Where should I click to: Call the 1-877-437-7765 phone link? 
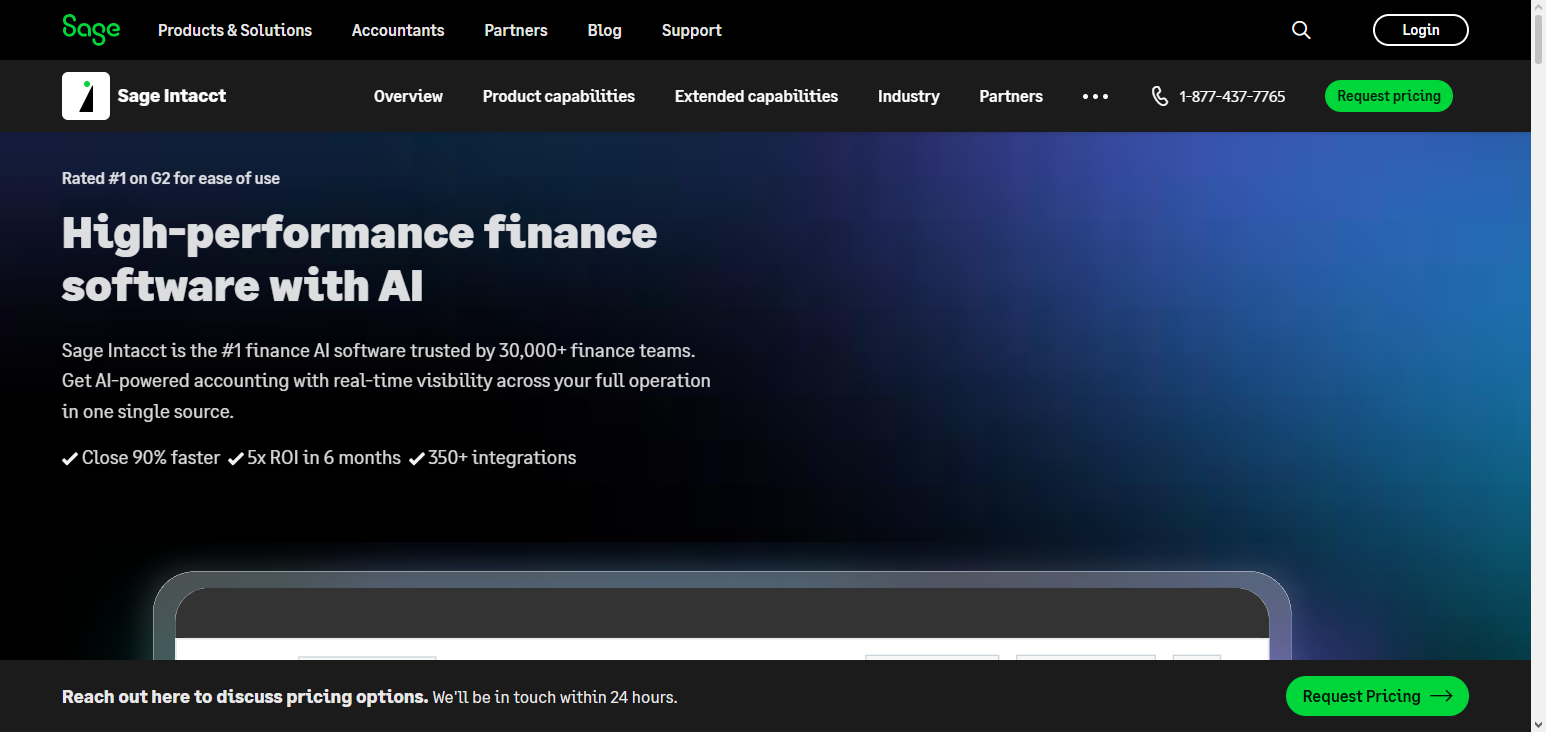[1232, 96]
